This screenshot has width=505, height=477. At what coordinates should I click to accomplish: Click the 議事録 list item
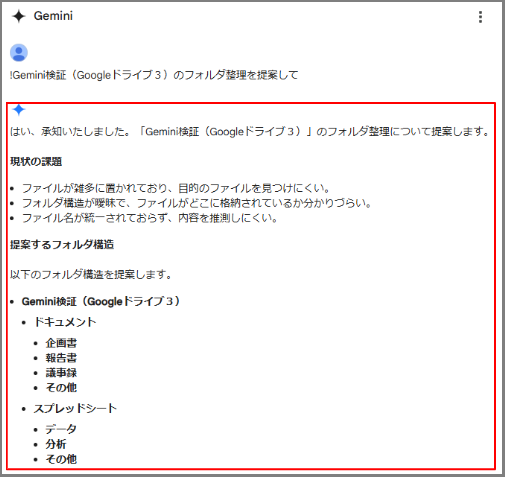pyautogui.click(x=61, y=373)
